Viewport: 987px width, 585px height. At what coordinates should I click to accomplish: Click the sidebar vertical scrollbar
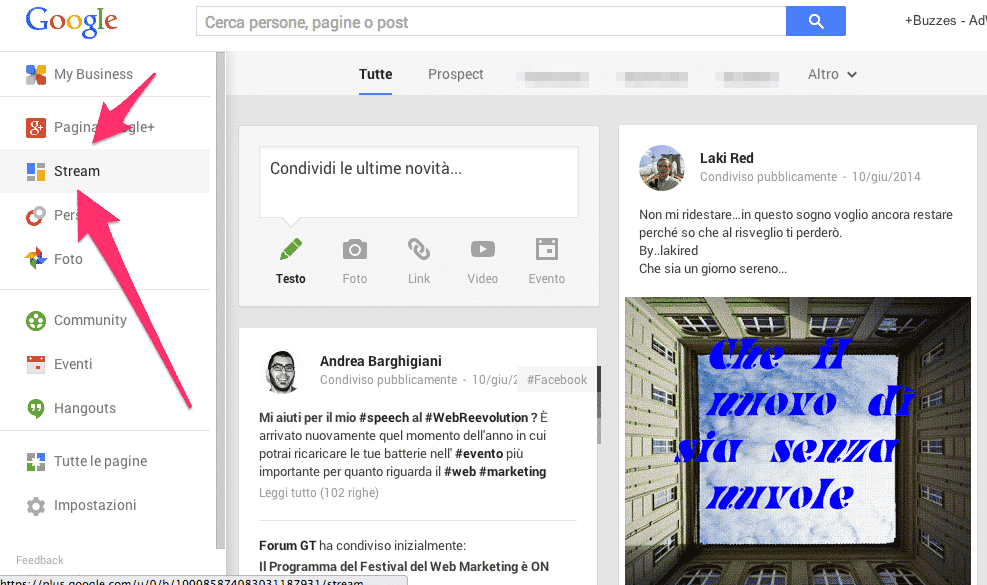point(220,300)
